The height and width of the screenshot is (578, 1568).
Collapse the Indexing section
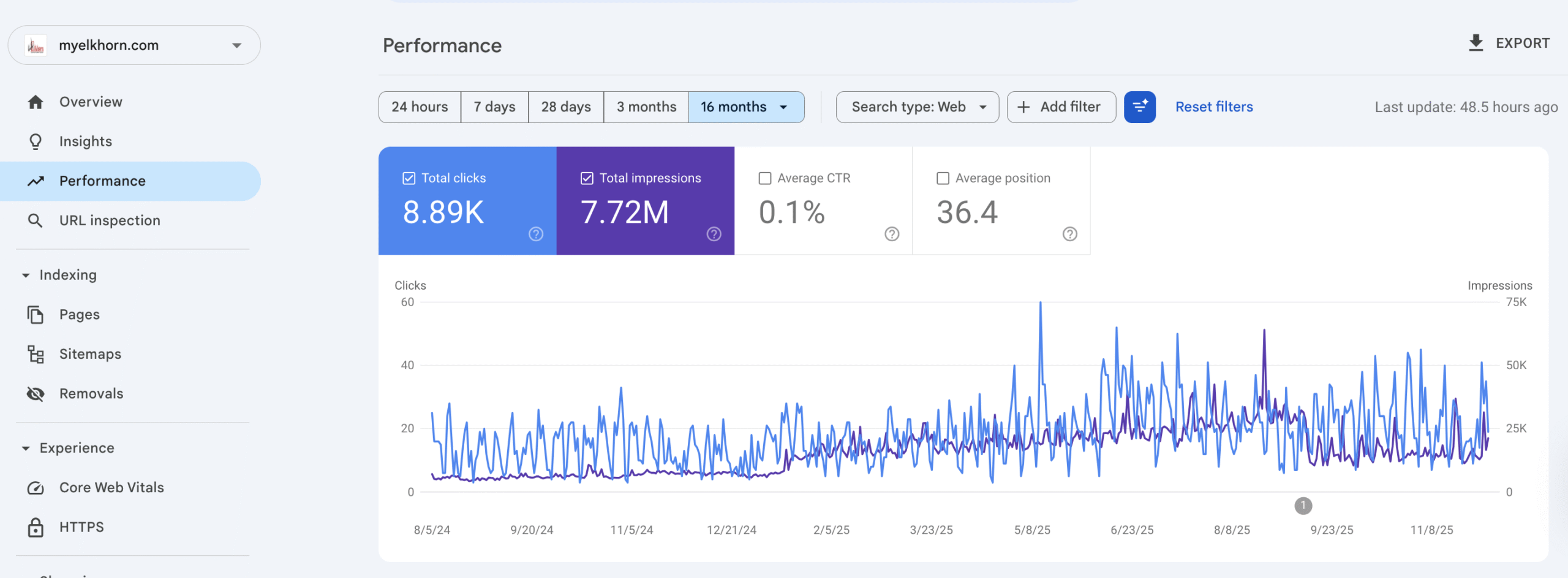(26, 276)
